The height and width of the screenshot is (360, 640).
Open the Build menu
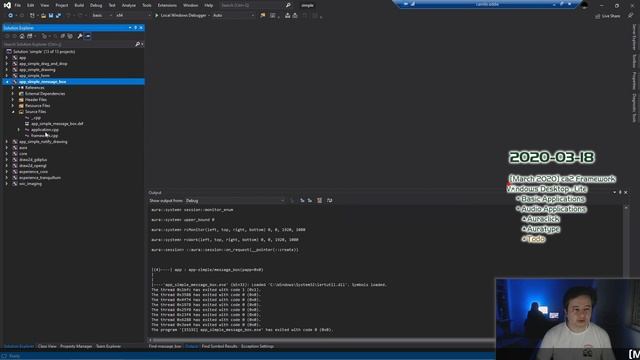pos(79,5)
